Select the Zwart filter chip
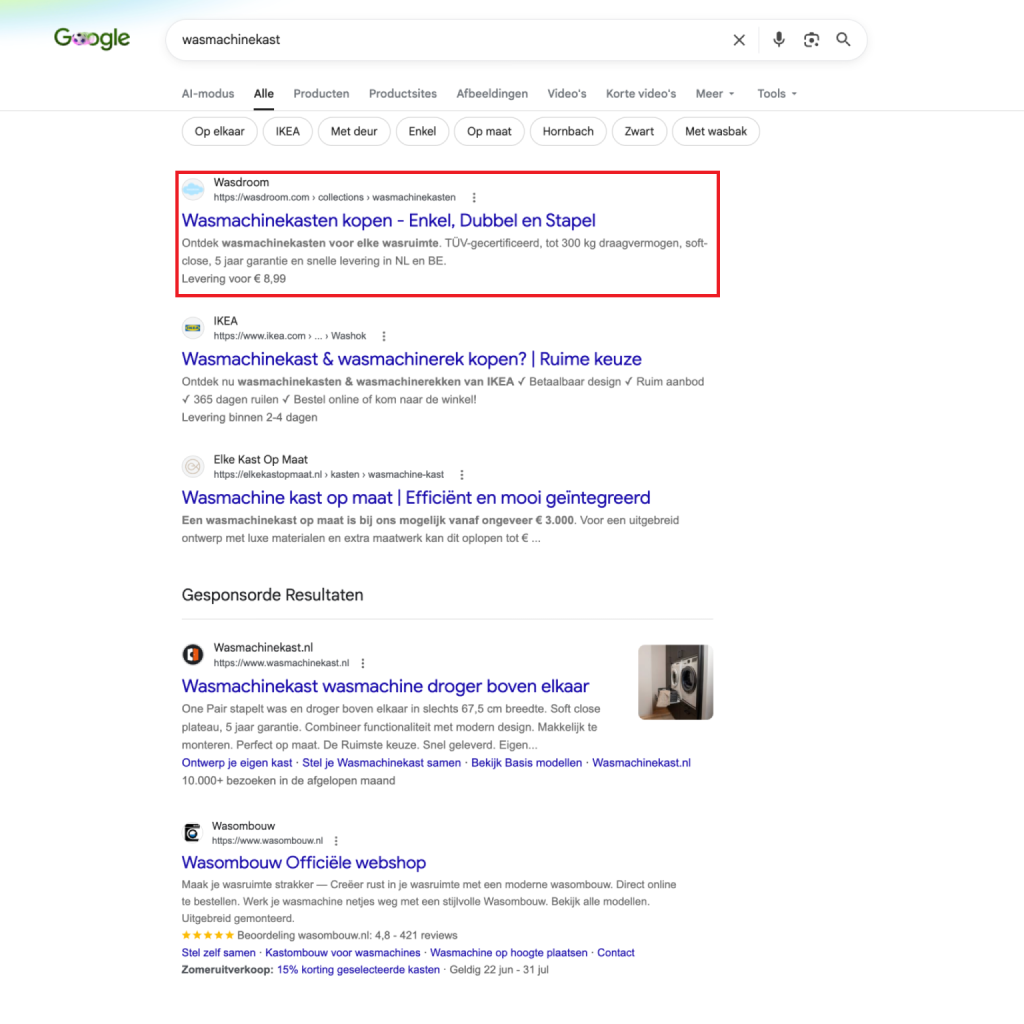1024x1024 pixels. [x=639, y=131]
